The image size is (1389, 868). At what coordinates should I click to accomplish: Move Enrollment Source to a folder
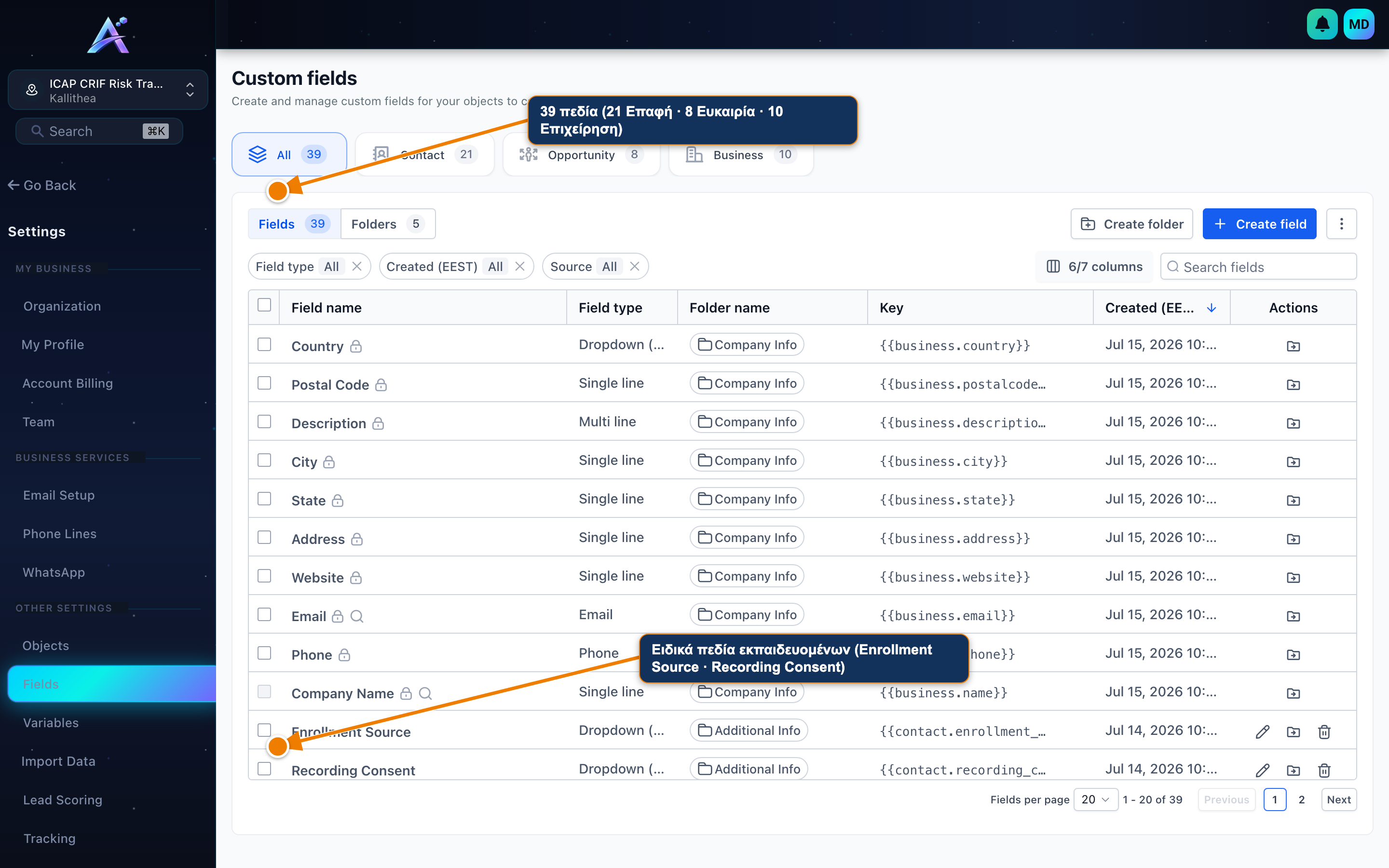1293,732
